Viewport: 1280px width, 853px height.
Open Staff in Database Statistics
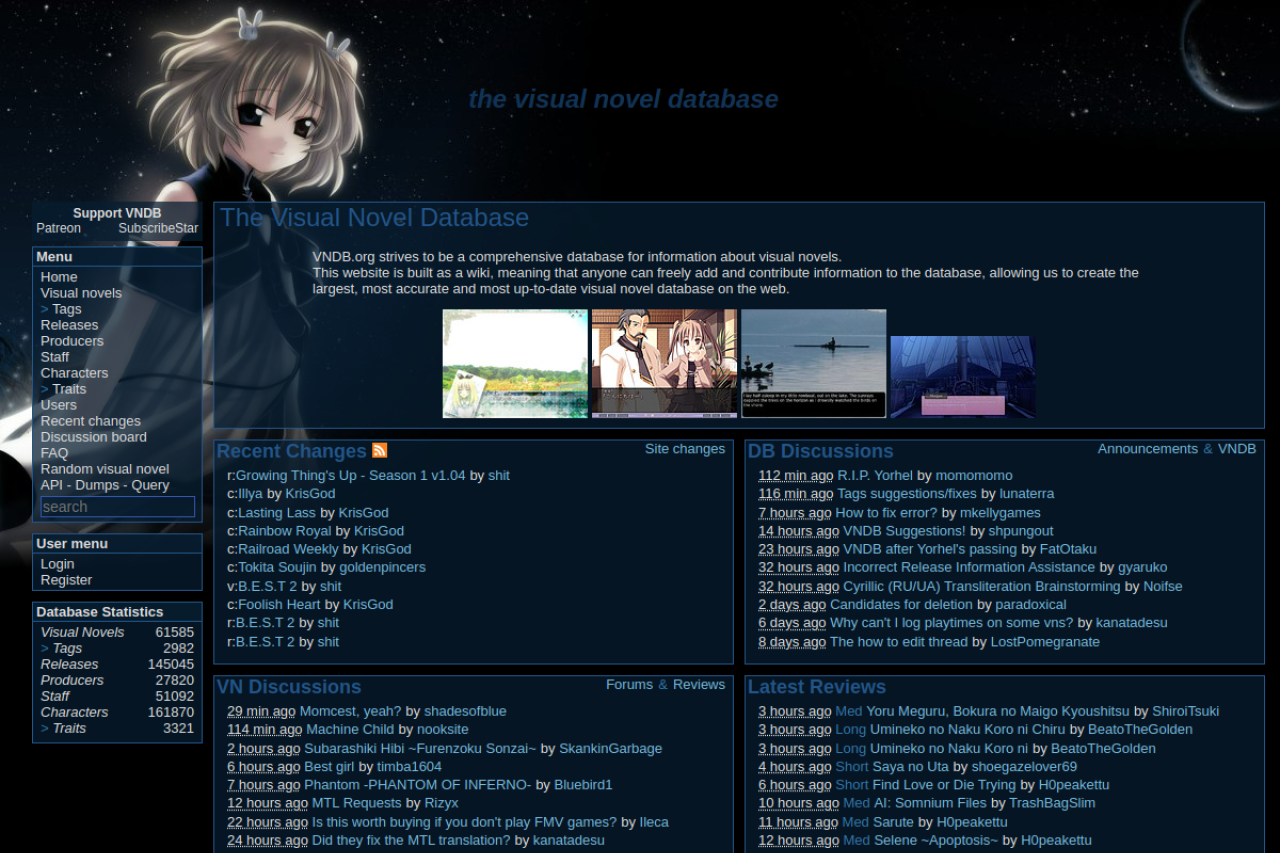point(55,696)
